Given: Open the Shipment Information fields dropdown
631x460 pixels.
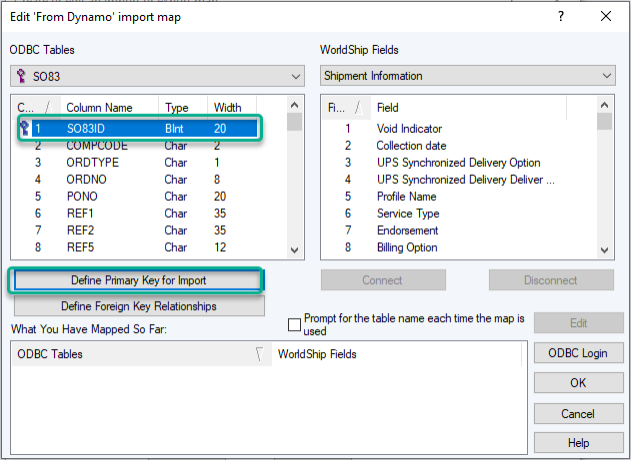Looking at the screenshot, I should (468, 76).
